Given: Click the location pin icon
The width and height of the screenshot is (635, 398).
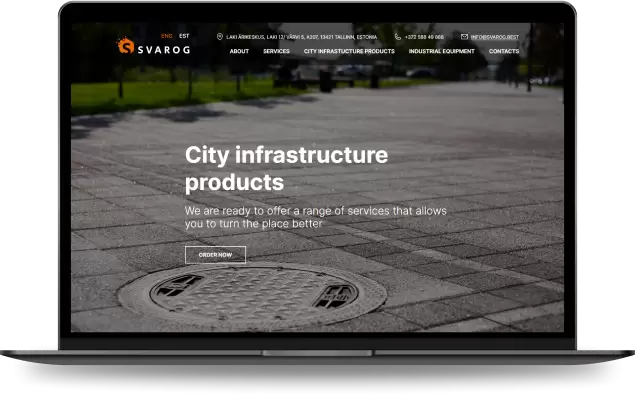Looking at the screenshot, I should (x=220, y=37).
